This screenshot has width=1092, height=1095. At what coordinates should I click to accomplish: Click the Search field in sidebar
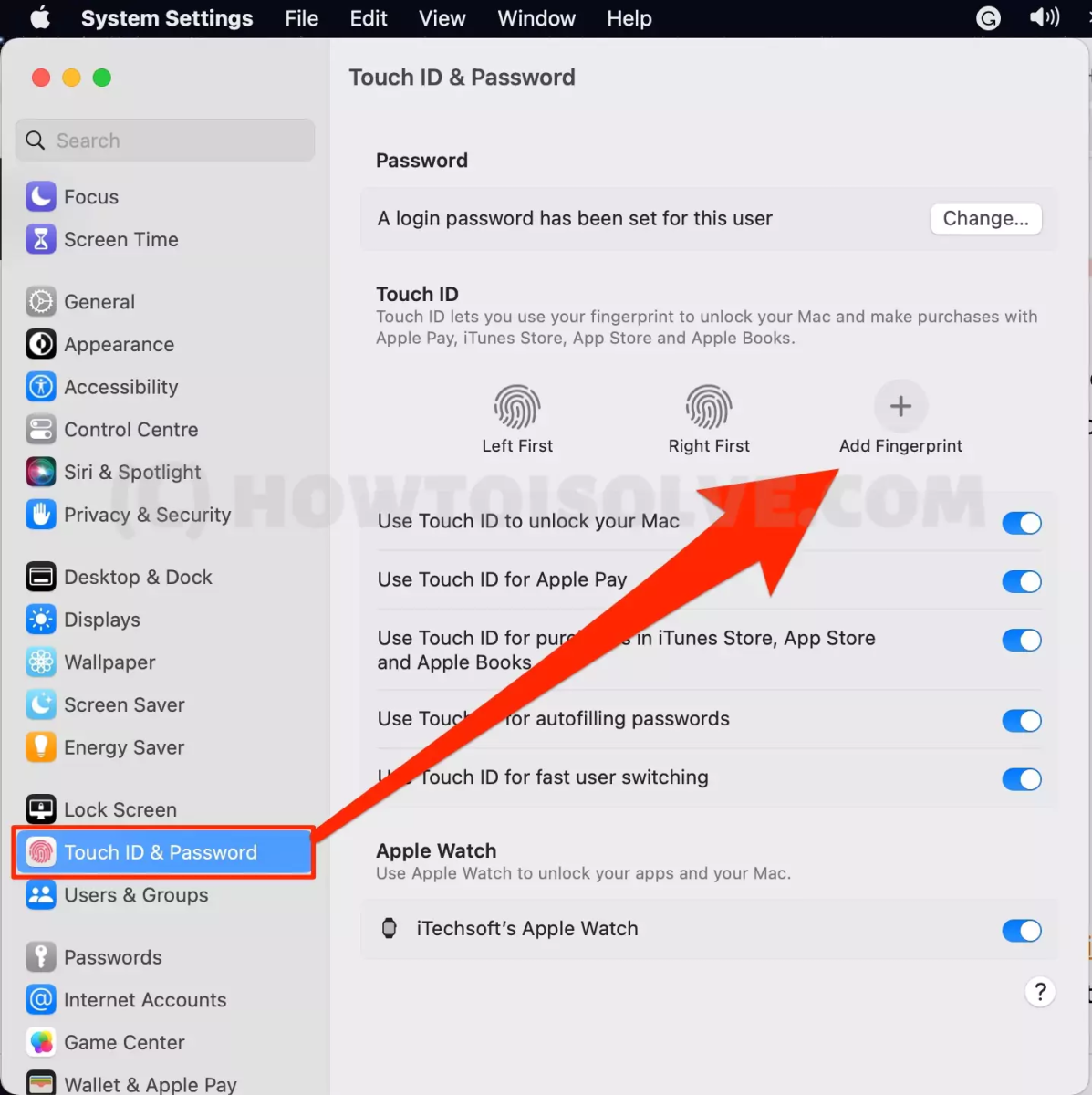coord(165,141)
